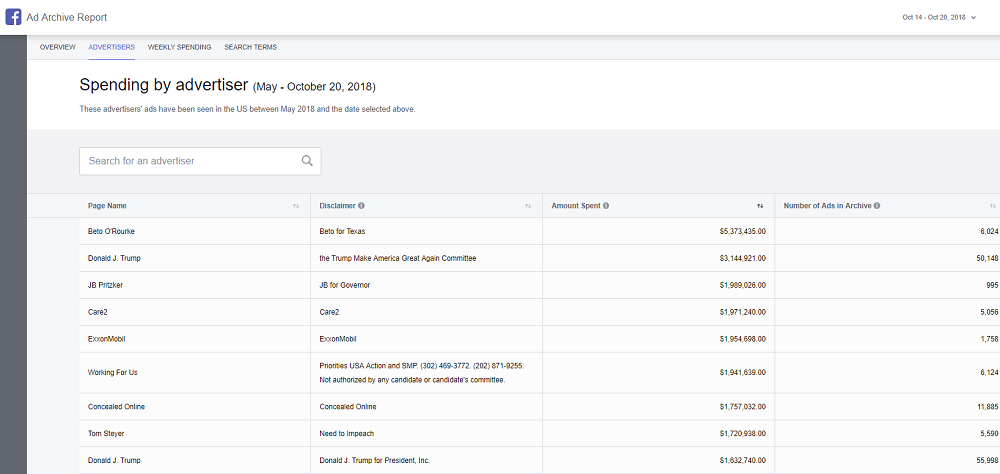Click Concealed Online page name
Image resolution: width=1000 pixels, height=474 pixels.
[x=116, y=406]
